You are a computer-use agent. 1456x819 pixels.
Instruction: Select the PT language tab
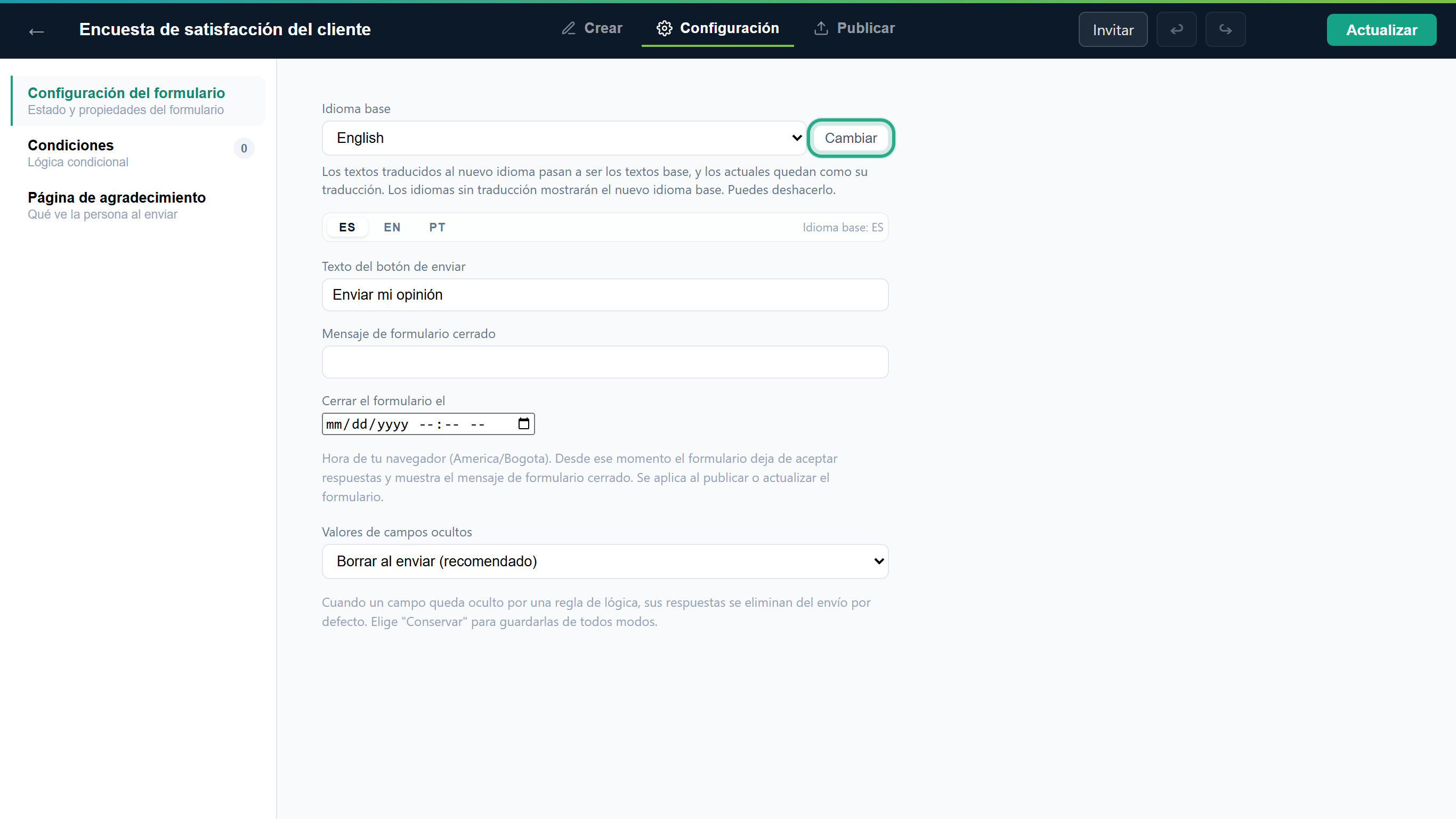437,227
